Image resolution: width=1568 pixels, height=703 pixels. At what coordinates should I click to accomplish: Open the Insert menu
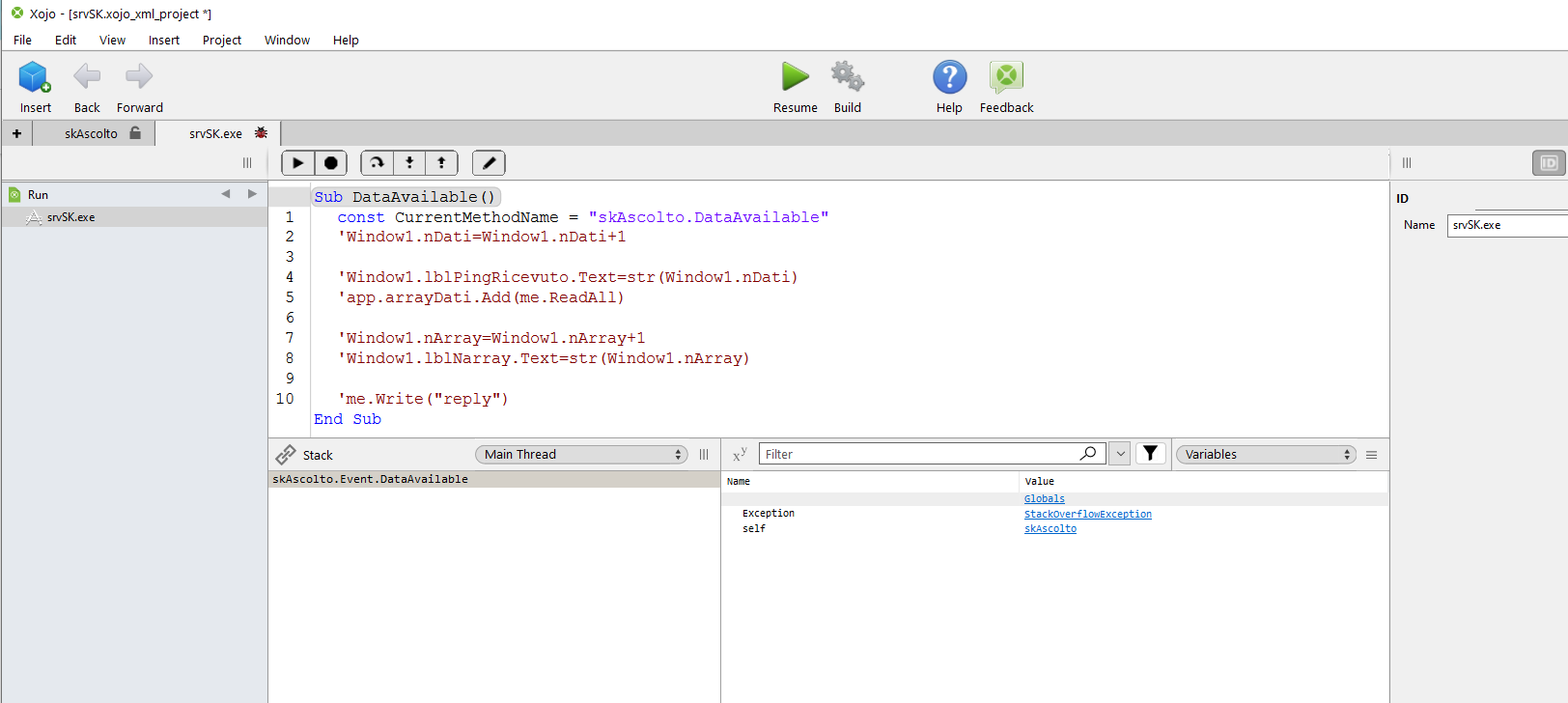click(x=164, y=40)
